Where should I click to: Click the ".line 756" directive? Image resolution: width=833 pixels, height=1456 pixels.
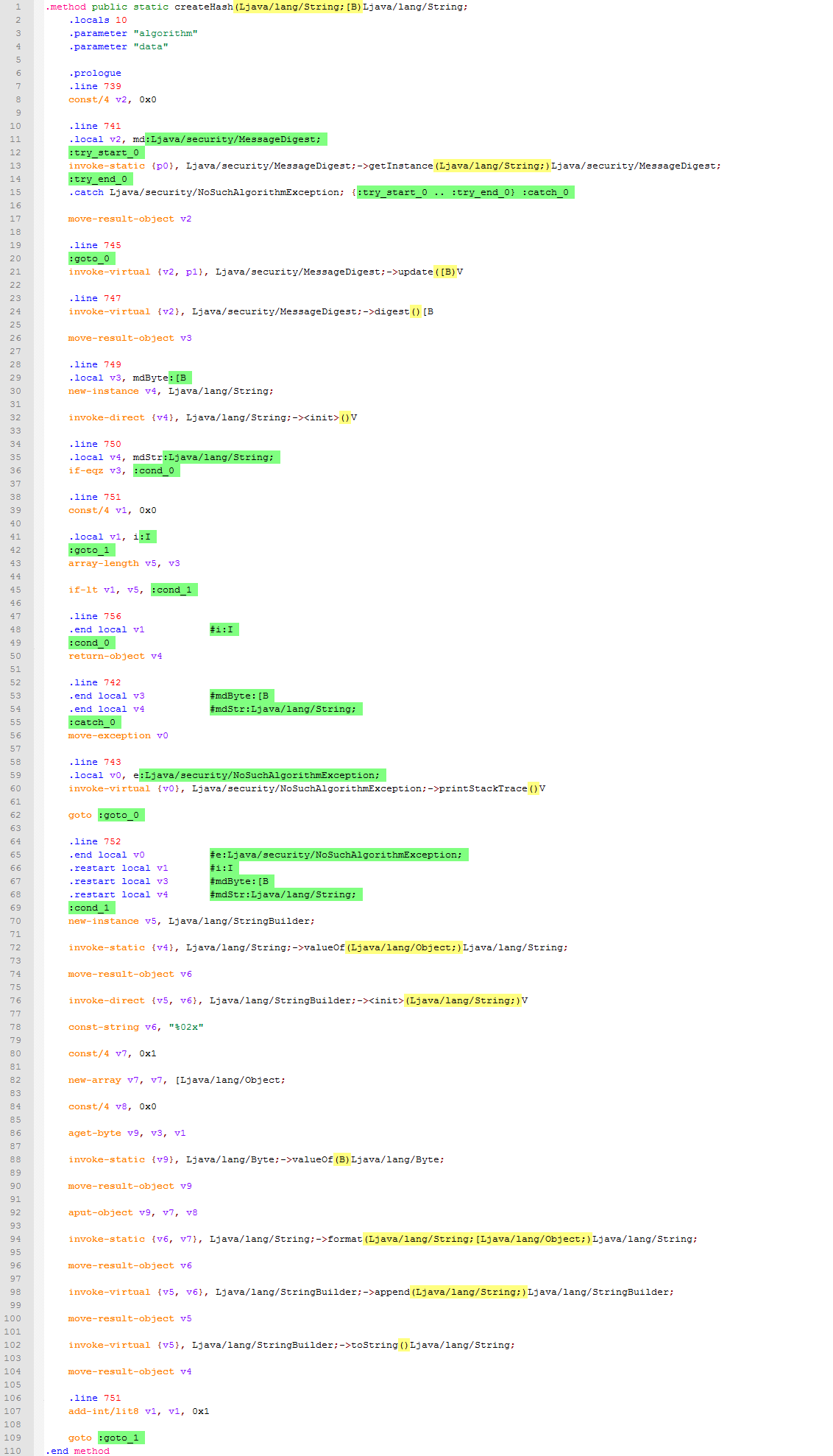click(x=95, y=616)
